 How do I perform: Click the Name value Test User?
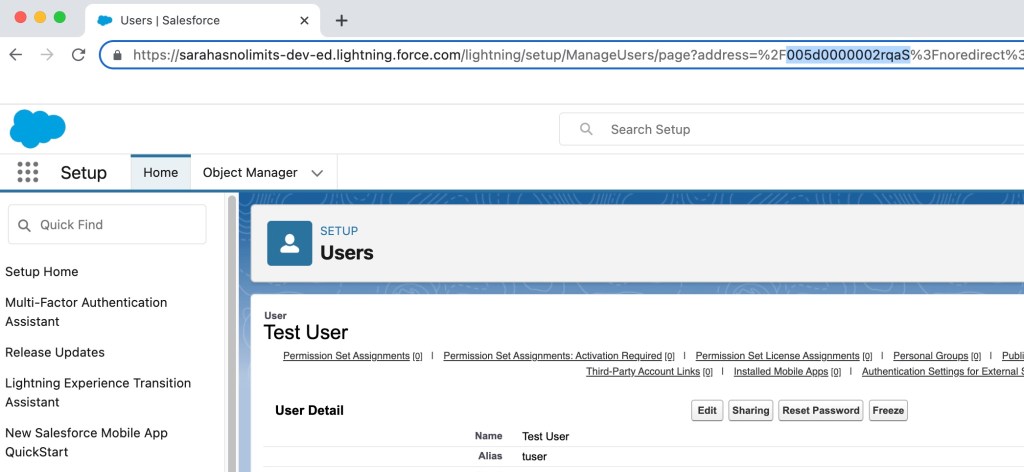(x=545, y=436)
